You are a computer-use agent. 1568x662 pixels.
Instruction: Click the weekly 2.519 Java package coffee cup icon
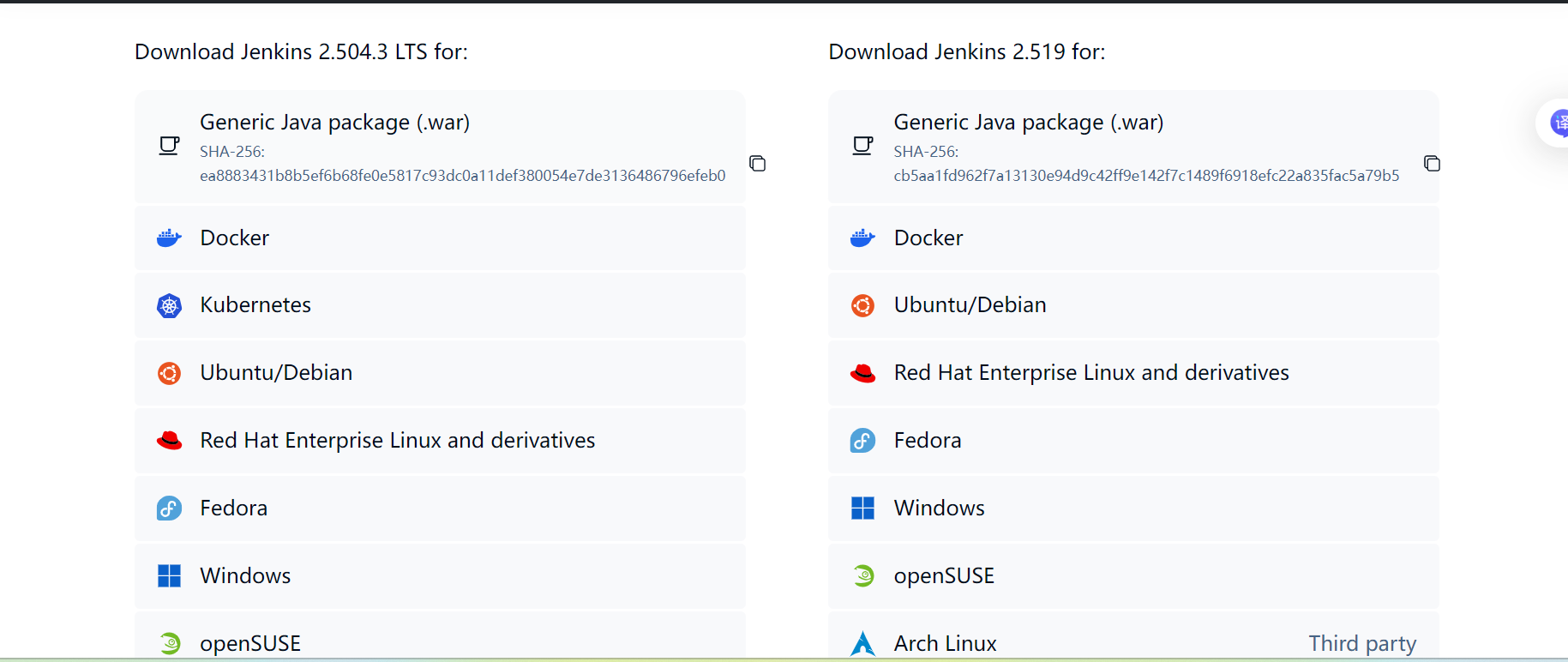(x=862, y=146)
